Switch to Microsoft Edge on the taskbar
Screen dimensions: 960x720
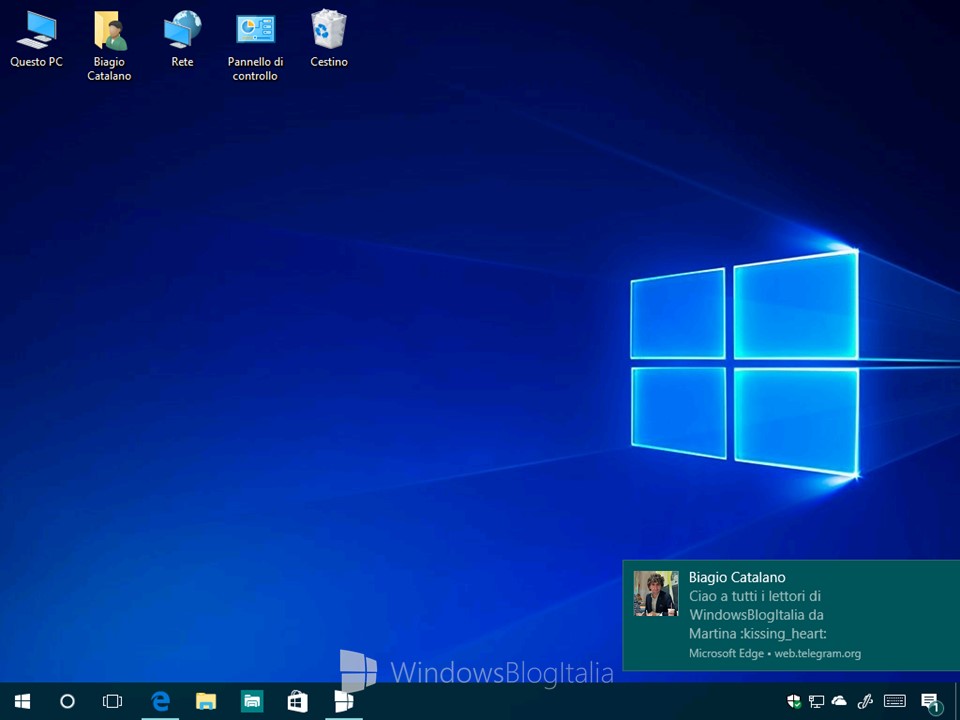[x=160, y=701]
